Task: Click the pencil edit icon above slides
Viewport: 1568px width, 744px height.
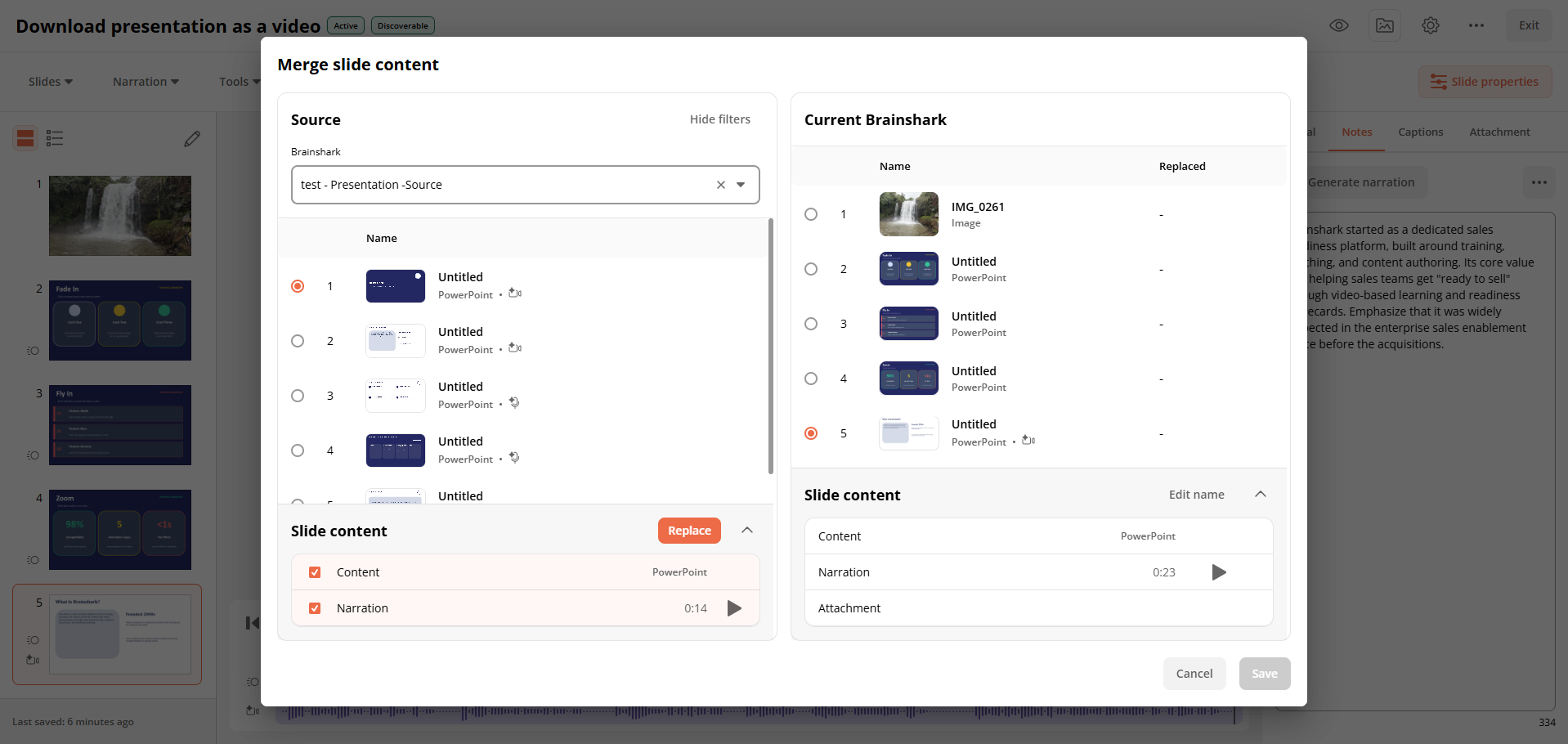Action: point(192,139)
